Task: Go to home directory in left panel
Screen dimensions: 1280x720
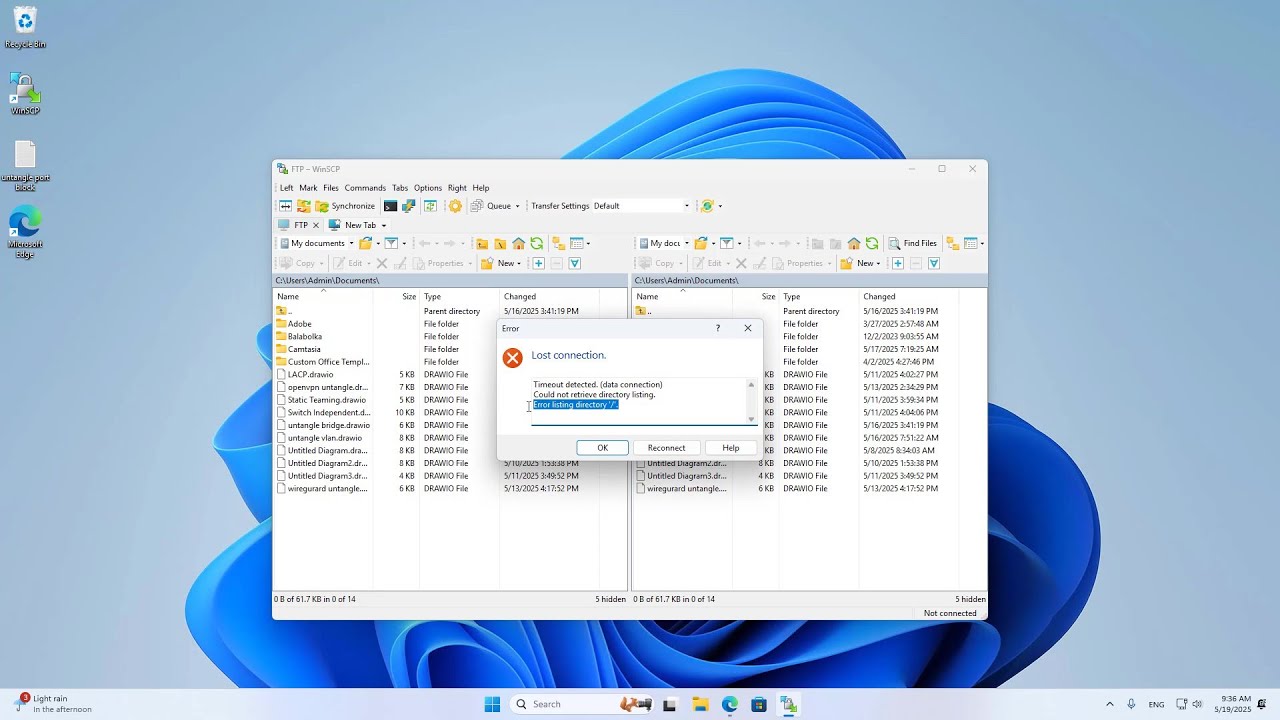Action: tap(518, 243)
